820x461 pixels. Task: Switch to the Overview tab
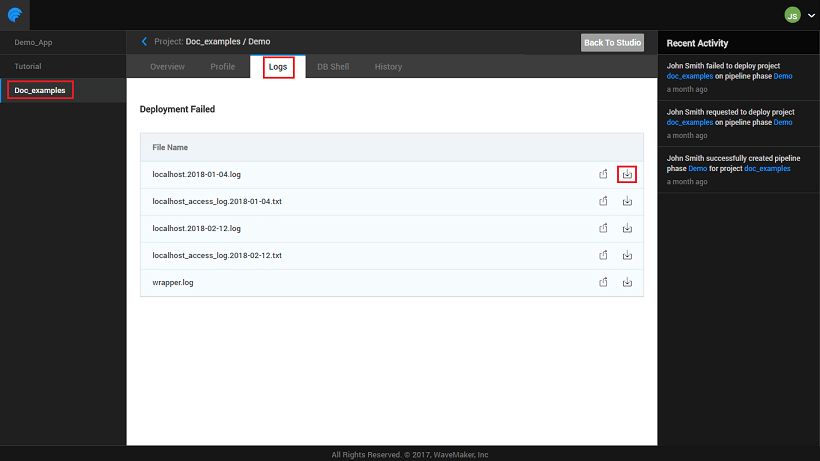click(x=167, y=67)
